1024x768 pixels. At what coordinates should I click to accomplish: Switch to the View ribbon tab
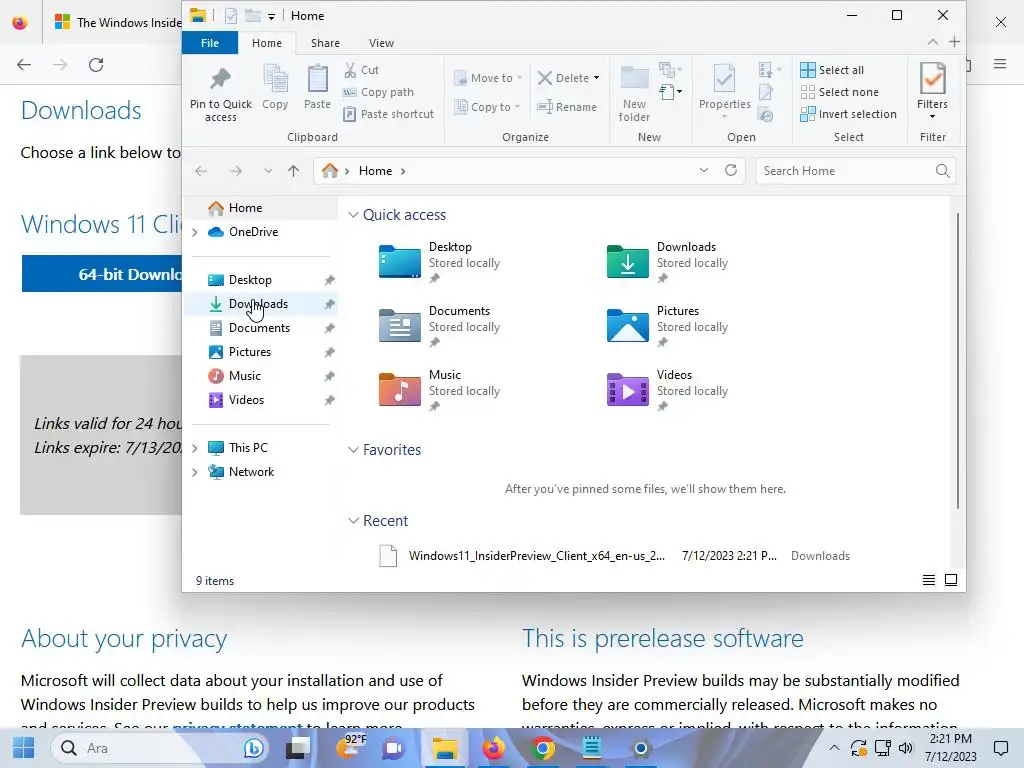point(381,43)
